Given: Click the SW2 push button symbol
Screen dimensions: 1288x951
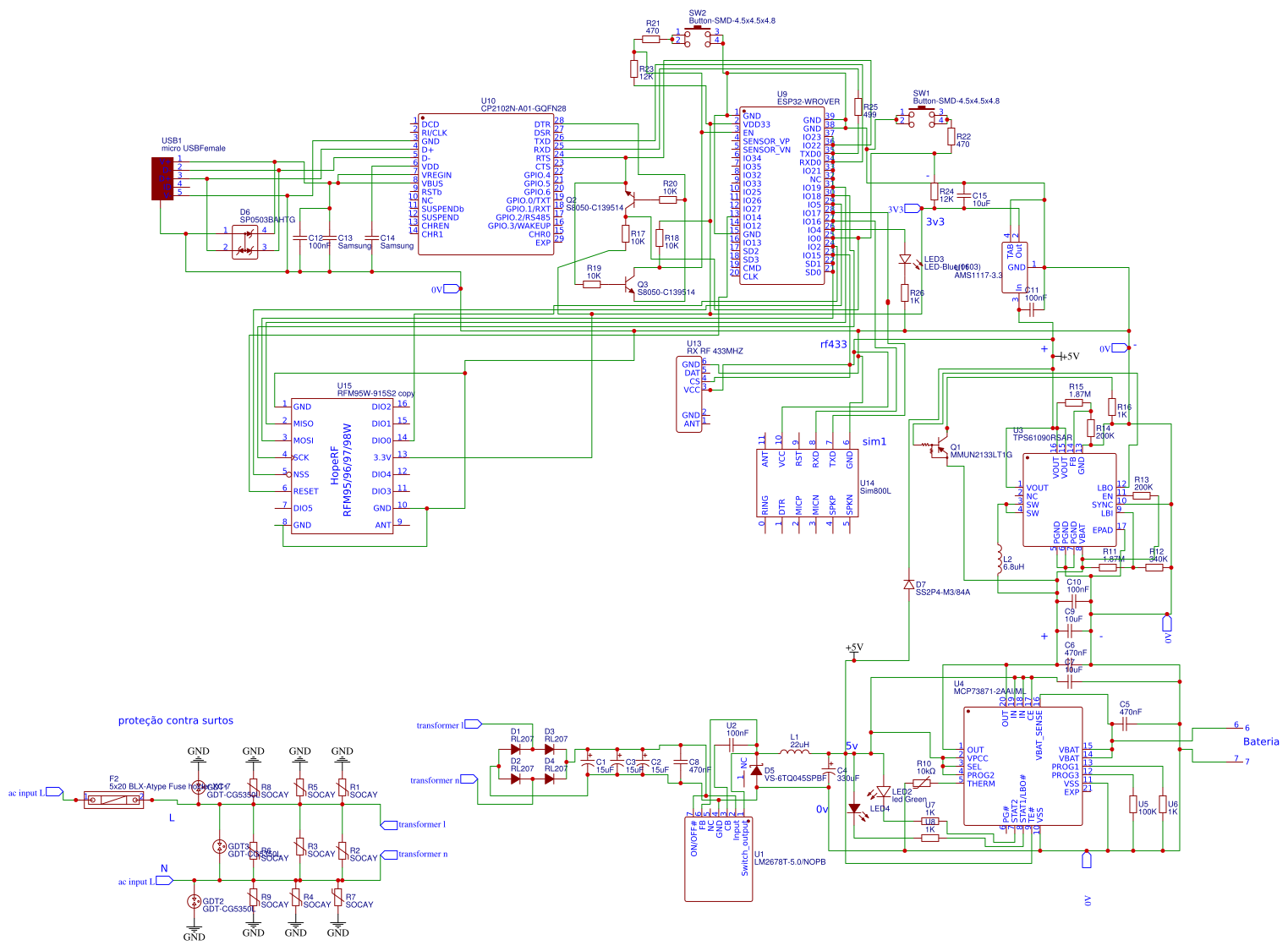Looking at the screenshot, I should (x=698, y=36).
